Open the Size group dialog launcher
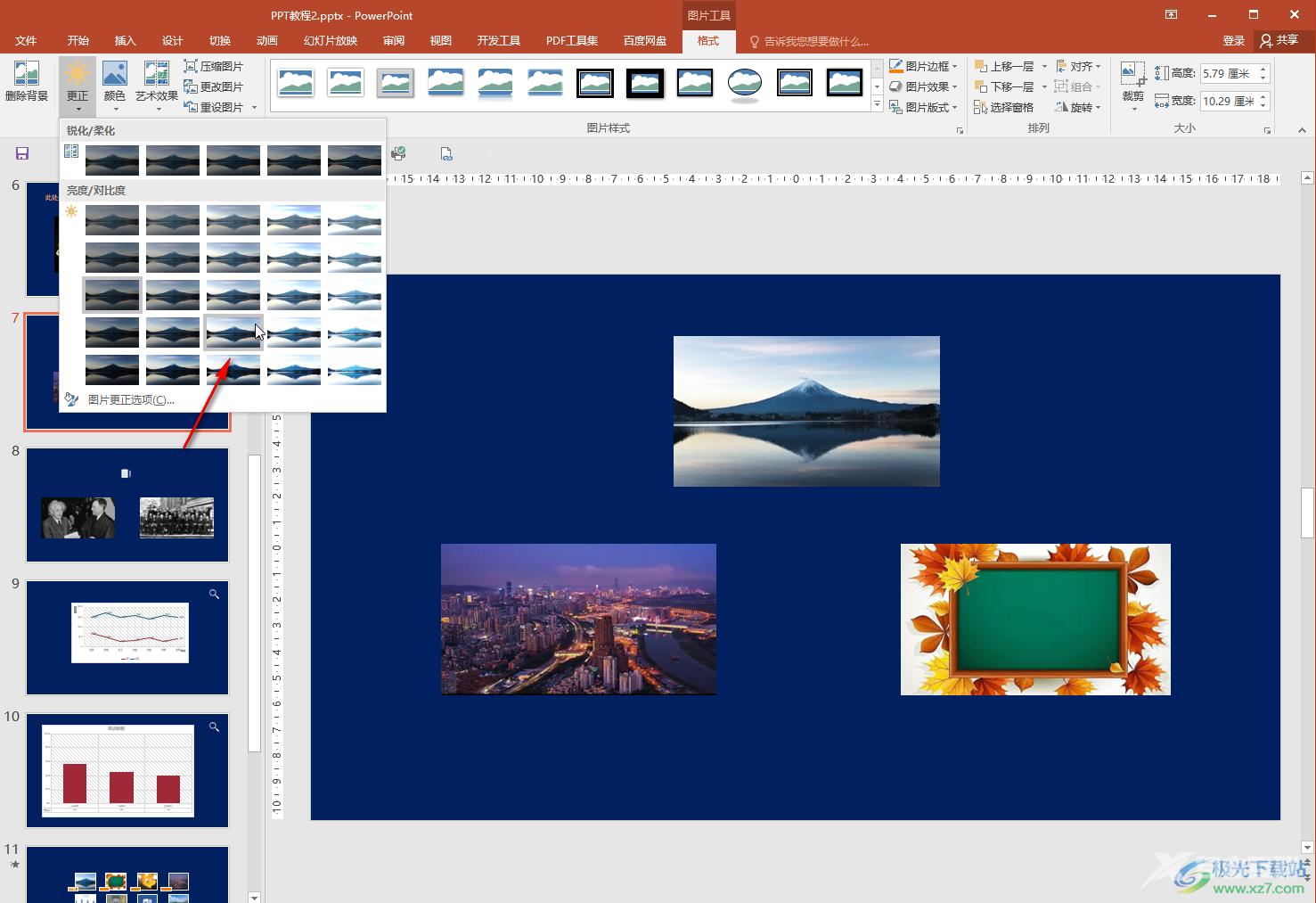Screen dimensions: 1316x903 click(1267, 130)
